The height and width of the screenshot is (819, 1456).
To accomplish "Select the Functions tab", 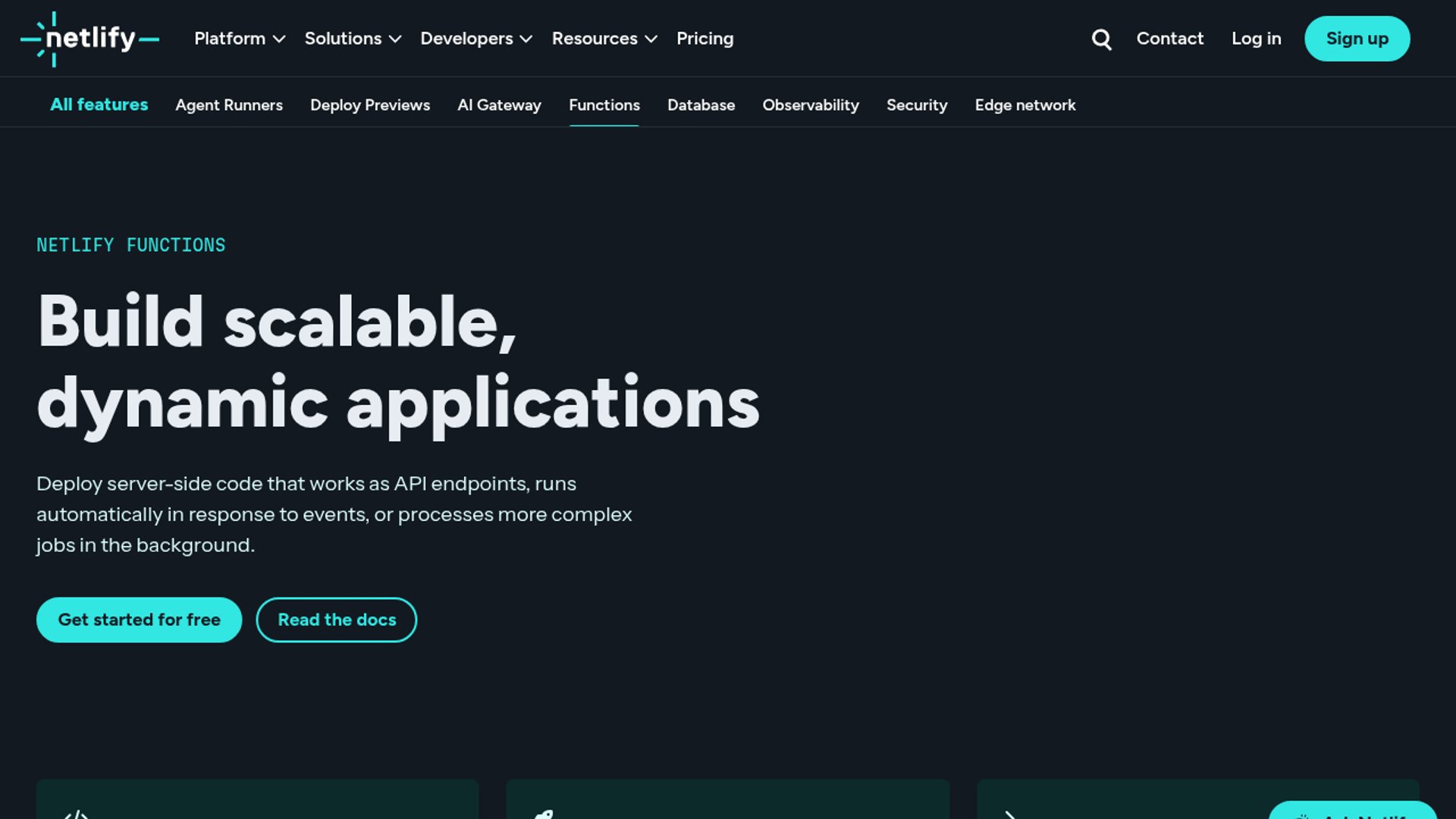I will click(604, 105).
